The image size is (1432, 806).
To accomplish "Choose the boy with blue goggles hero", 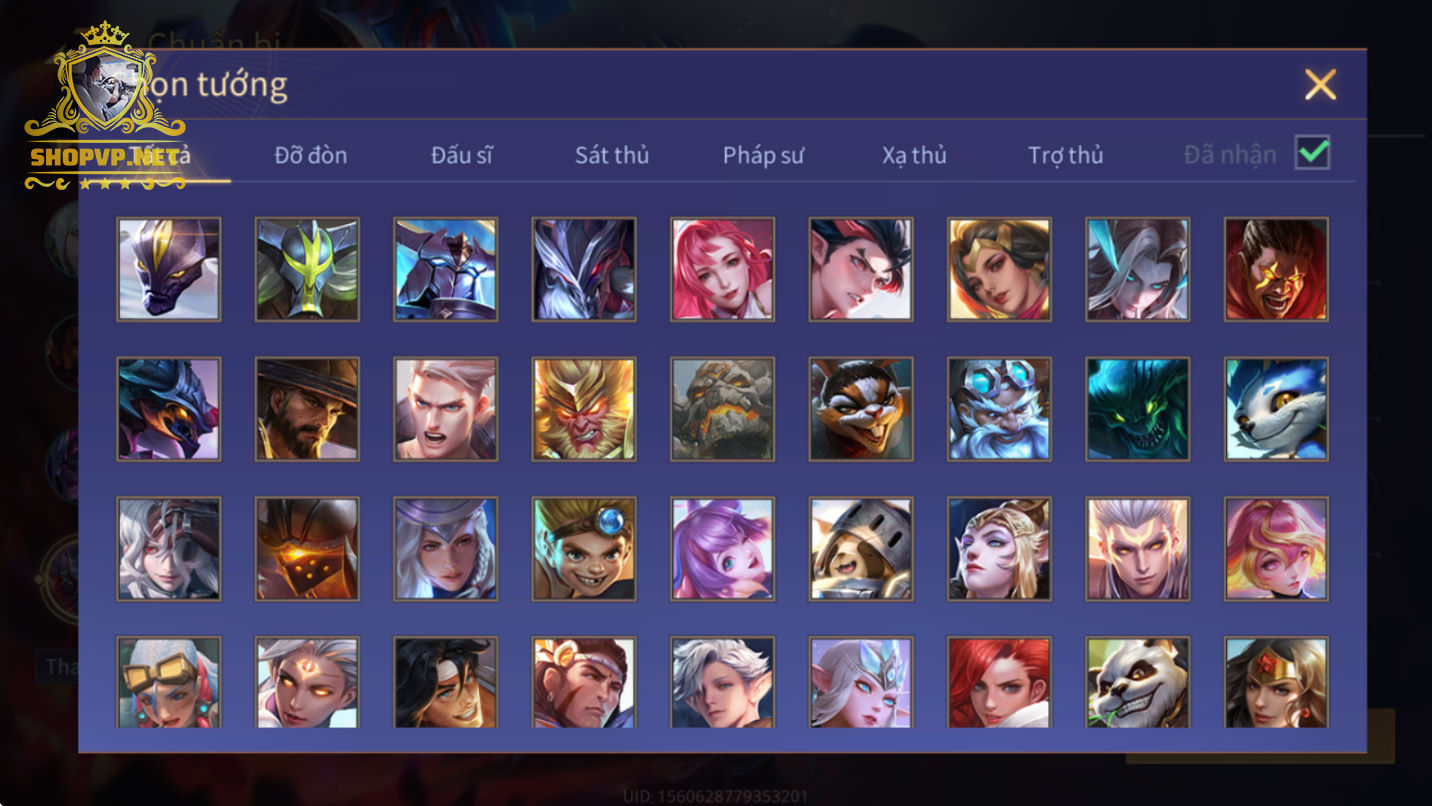I will coord(584,549).
